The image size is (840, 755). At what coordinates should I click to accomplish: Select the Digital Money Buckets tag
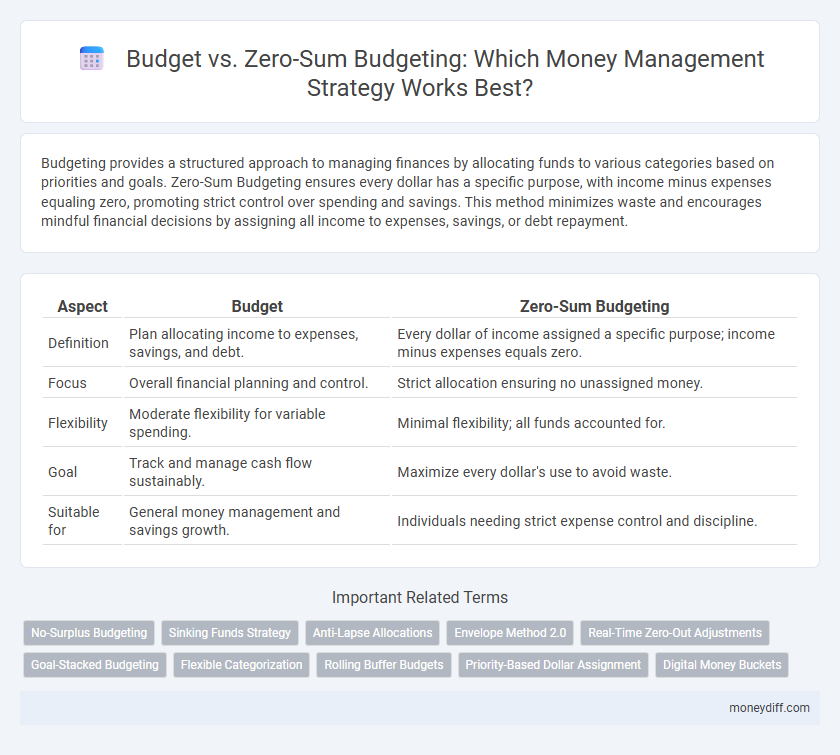(722, 664)
